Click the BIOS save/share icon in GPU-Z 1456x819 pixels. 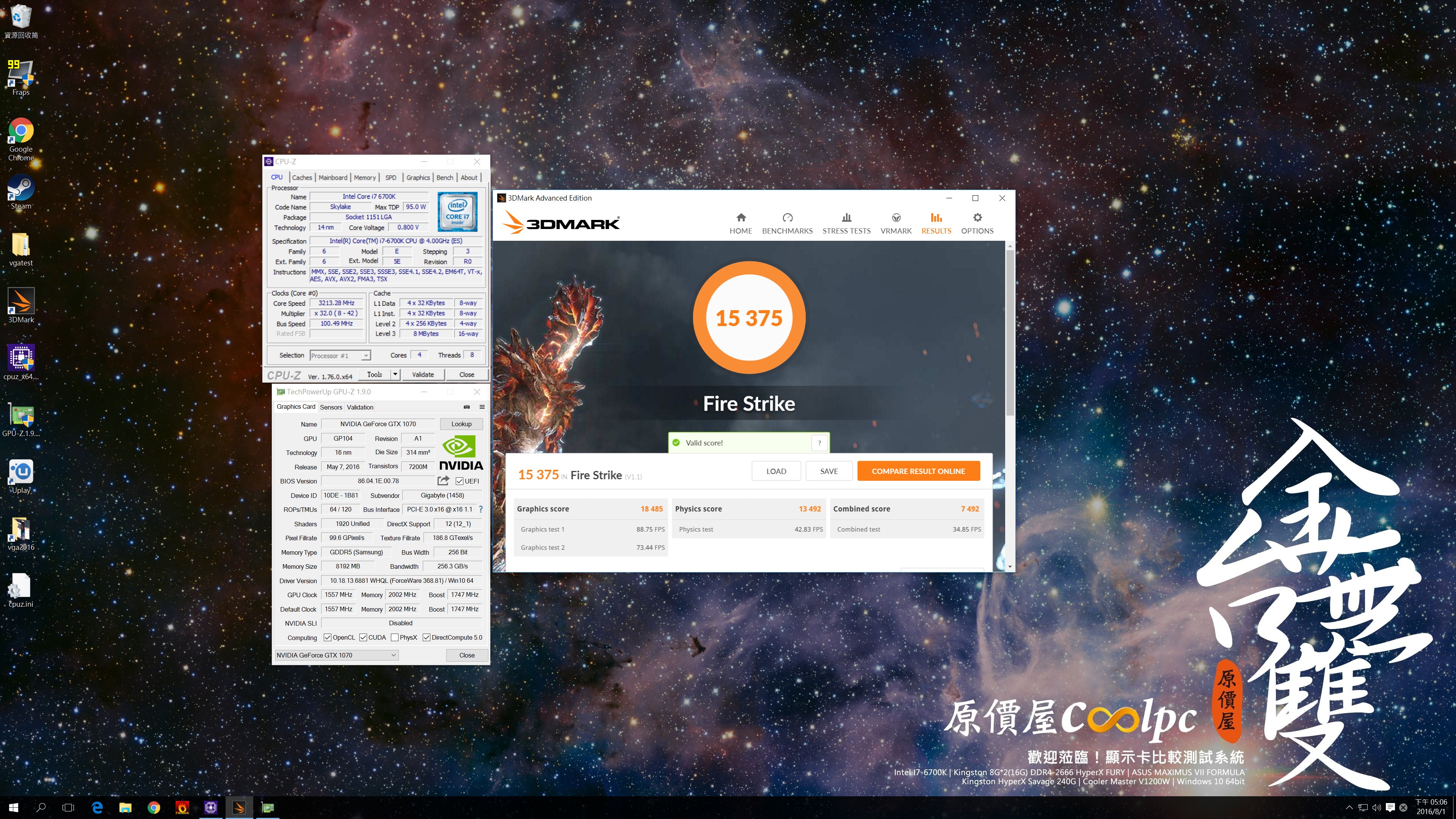click(x=443, y=480)
